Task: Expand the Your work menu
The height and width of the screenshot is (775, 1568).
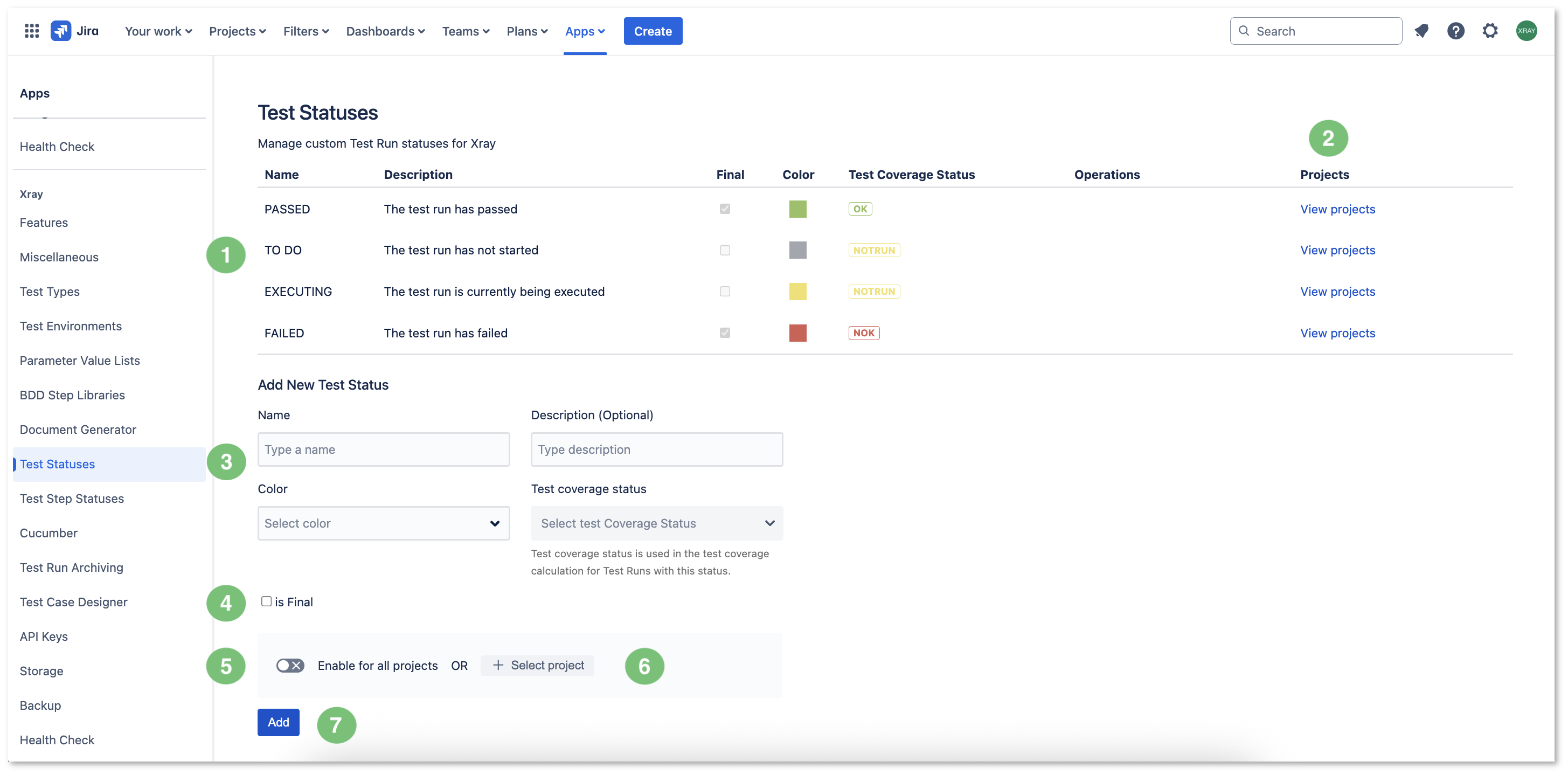Action: (x=158, y=31)
